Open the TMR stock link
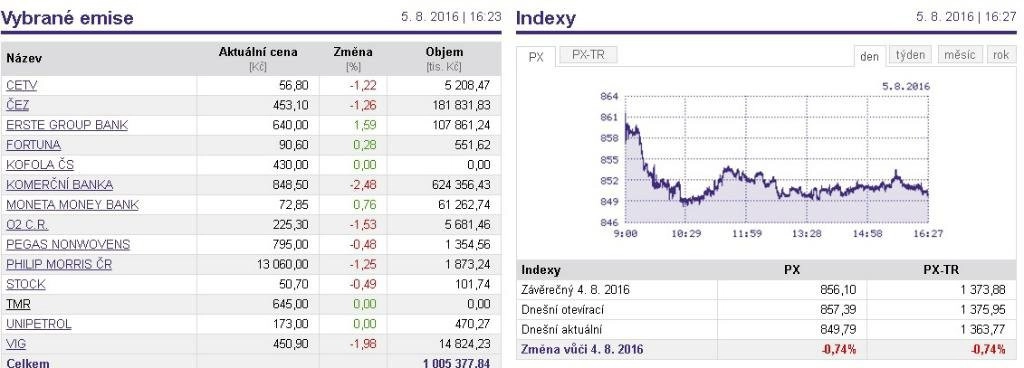Screen dimensions: 1024x368 pyautogui.click(x=18, y=304)
